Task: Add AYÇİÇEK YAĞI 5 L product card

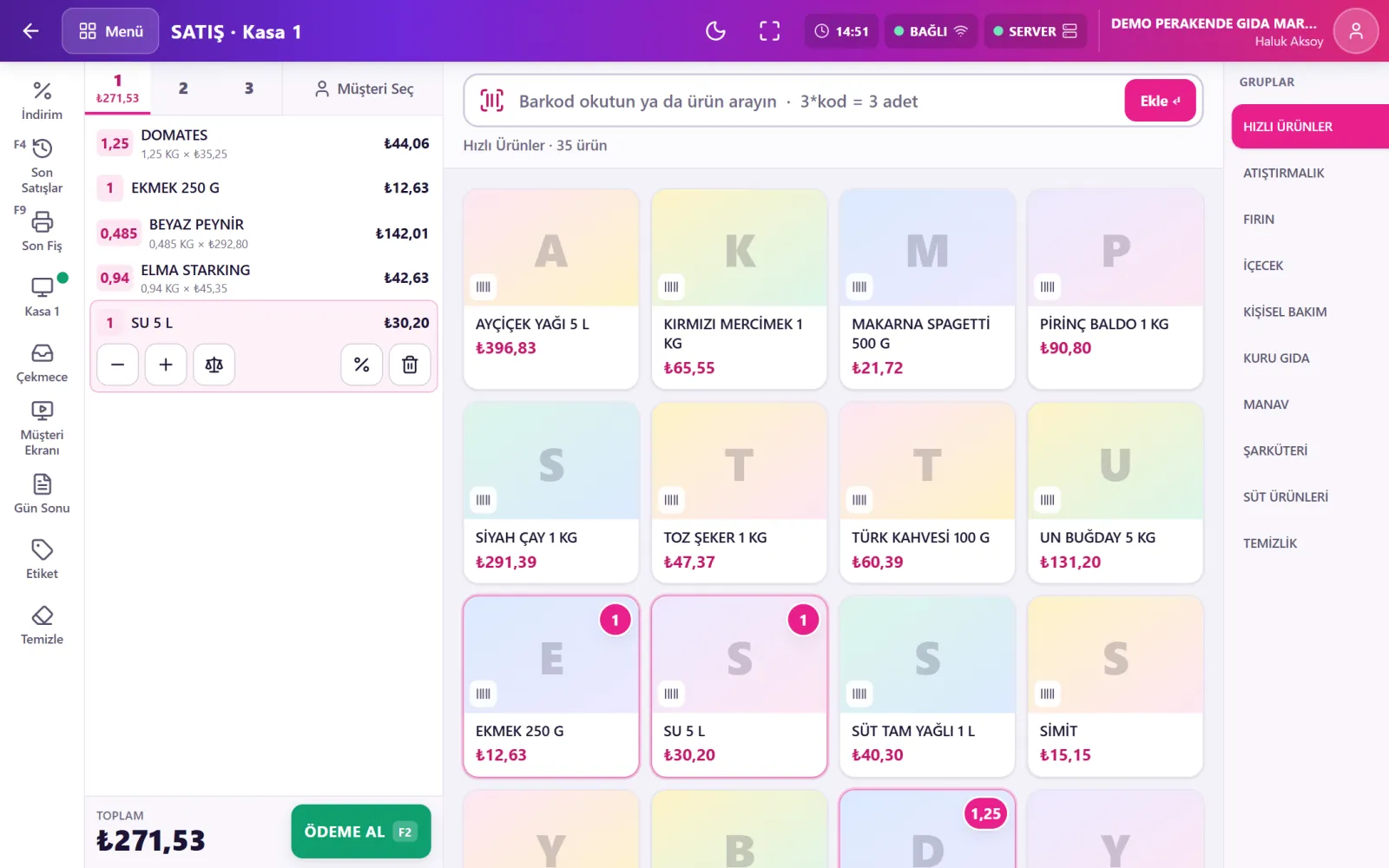Action: pos(551,289)
